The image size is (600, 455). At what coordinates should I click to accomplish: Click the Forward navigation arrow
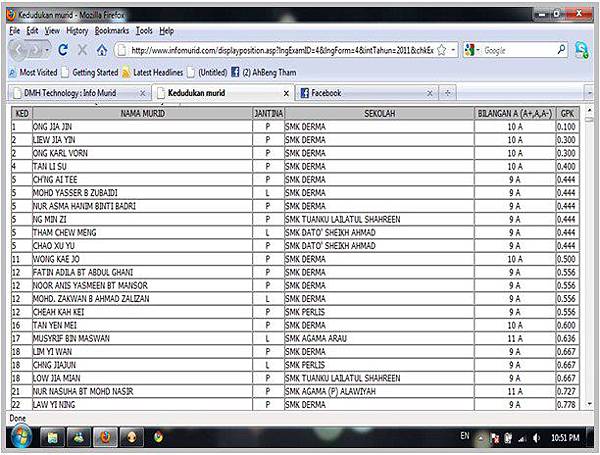point(35,50)
